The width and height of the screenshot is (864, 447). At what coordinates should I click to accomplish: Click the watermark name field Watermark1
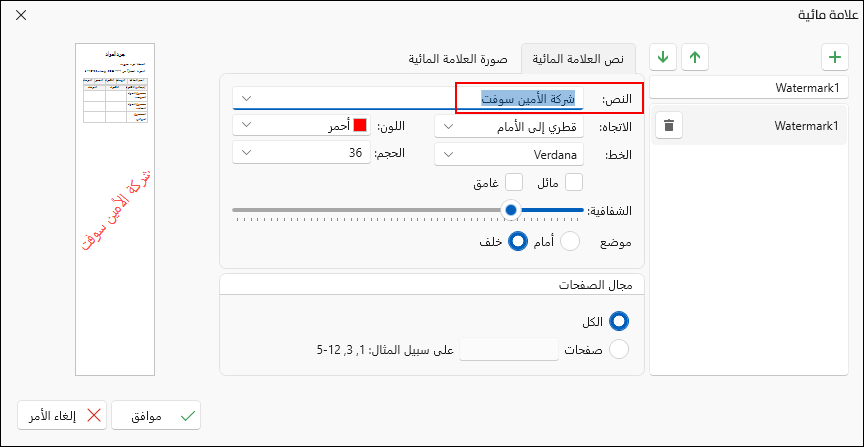pos(749,87)
